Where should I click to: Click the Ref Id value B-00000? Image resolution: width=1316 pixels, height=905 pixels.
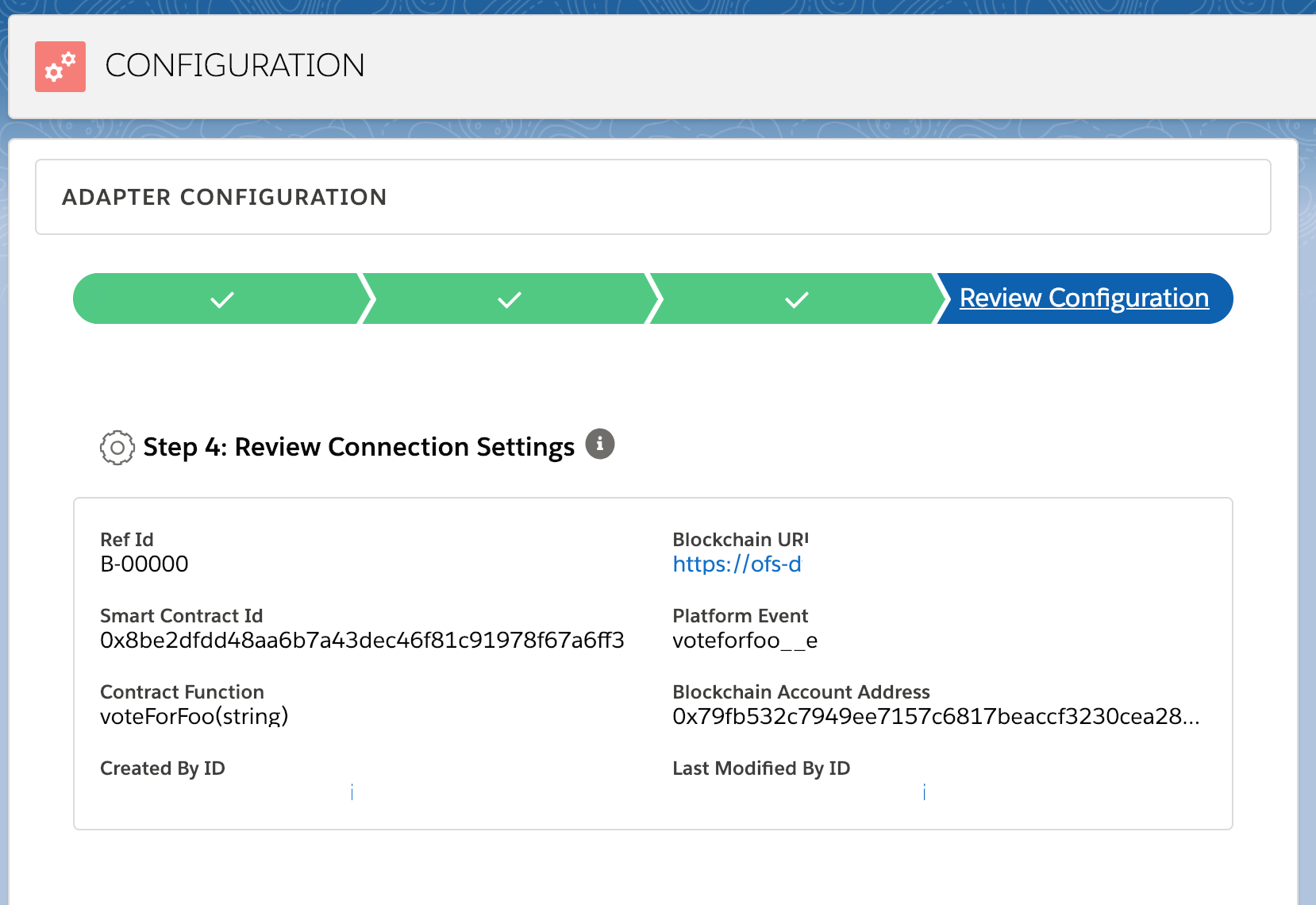coord(144,564)
